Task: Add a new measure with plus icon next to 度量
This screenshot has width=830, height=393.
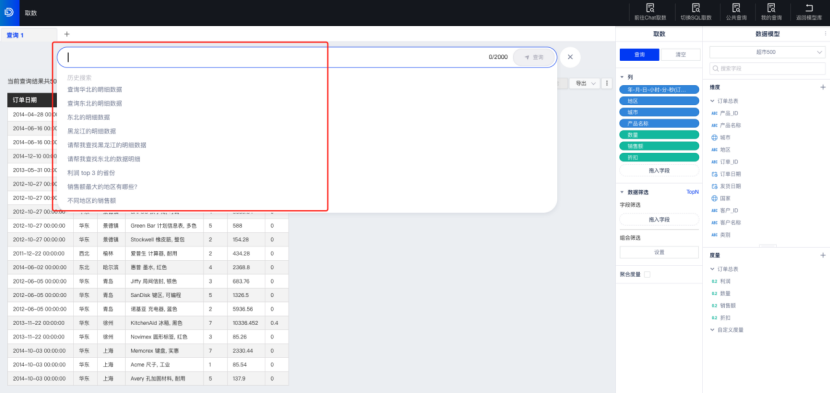Action: tap(822, 255)
